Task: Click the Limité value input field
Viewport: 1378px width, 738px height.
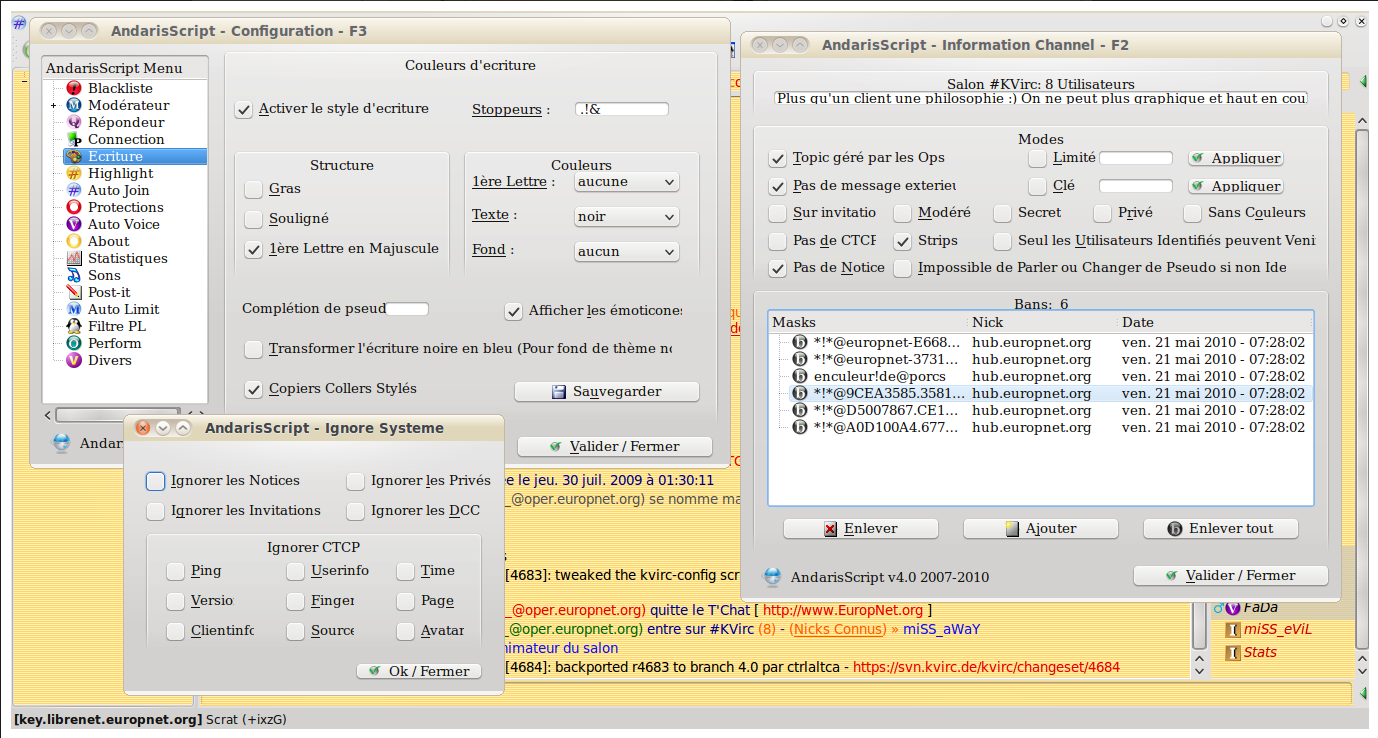Action: tap(1136, 158)
